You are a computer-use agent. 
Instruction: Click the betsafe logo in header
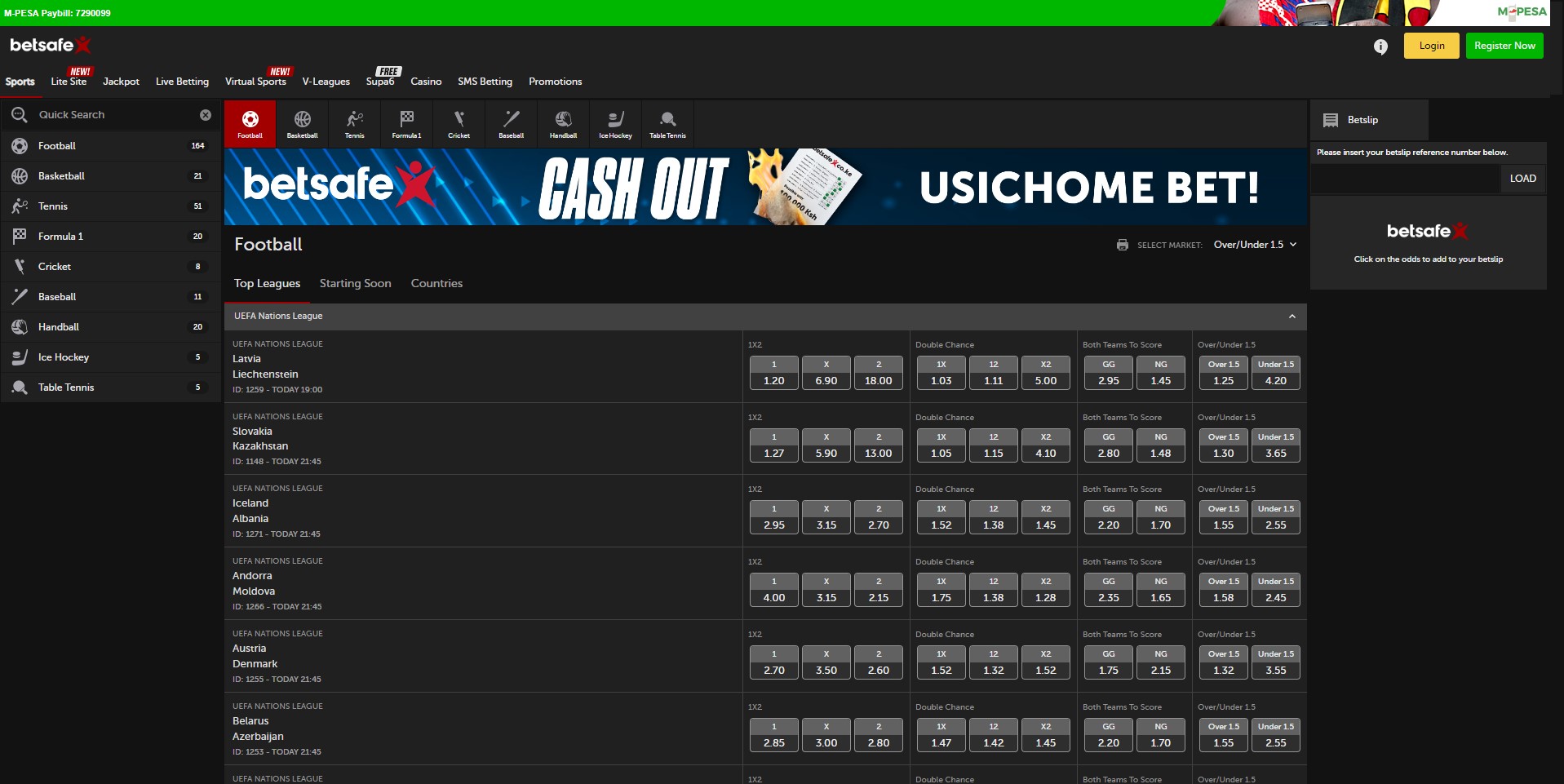50,45
